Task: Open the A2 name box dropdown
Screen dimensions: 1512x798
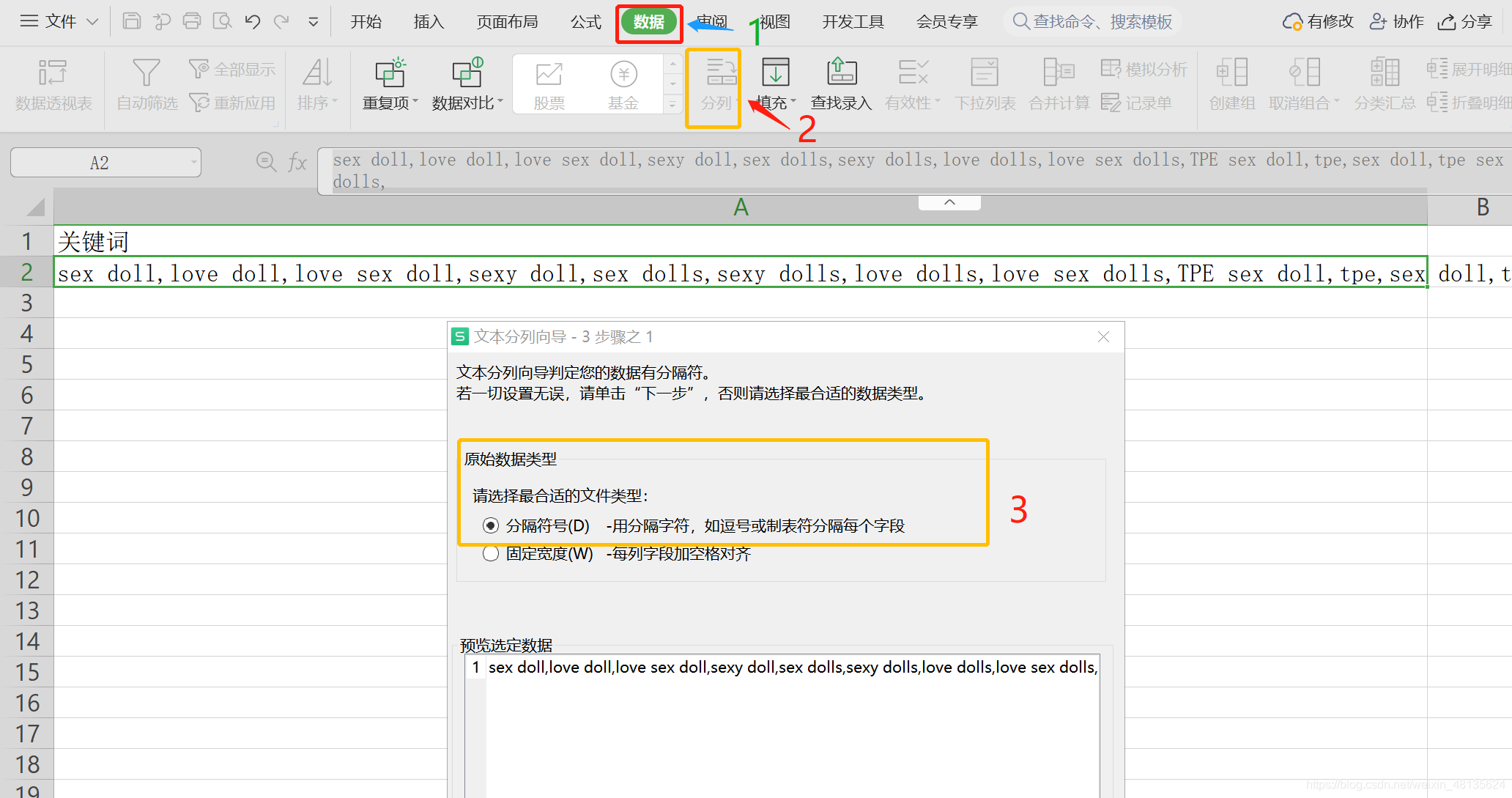Action: point(193,162)
